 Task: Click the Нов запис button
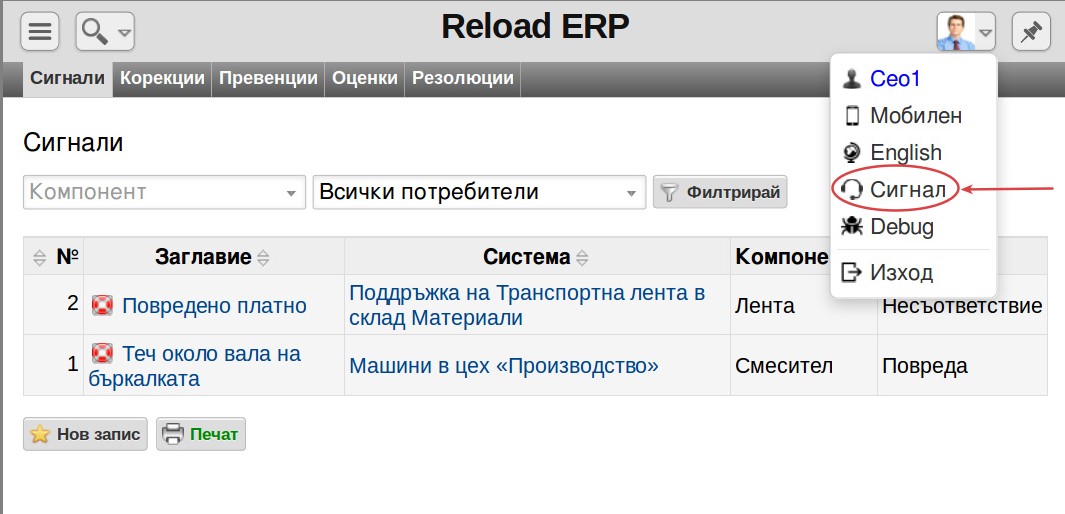85,435
